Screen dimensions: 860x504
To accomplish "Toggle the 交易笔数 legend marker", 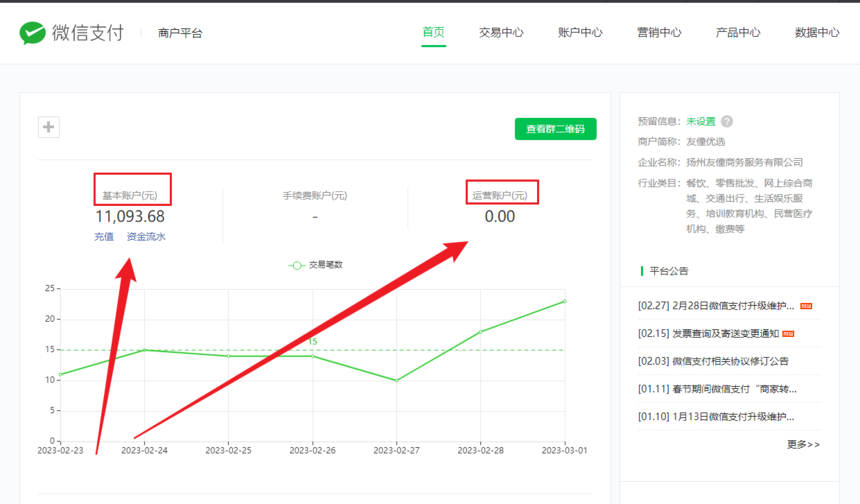I will [297, 265].
